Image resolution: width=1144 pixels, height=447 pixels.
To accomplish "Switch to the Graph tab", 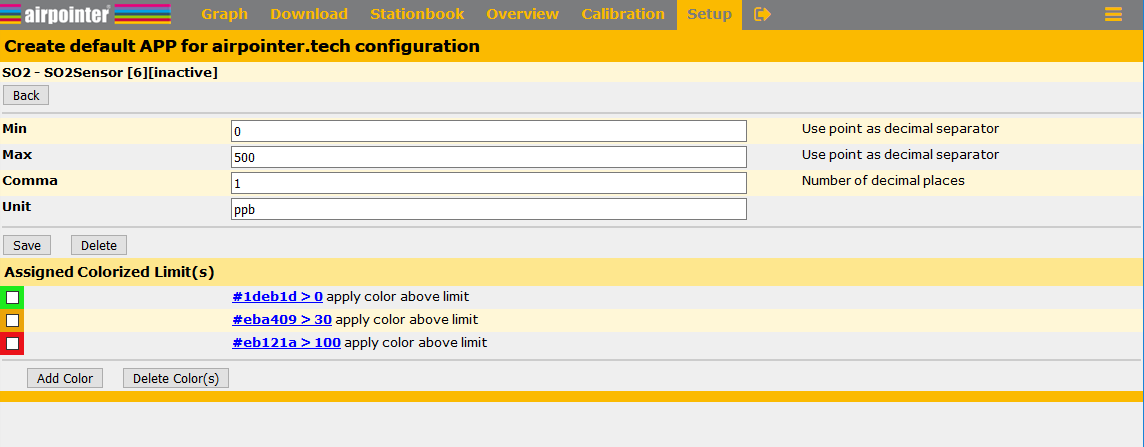I will click(224, 14).
